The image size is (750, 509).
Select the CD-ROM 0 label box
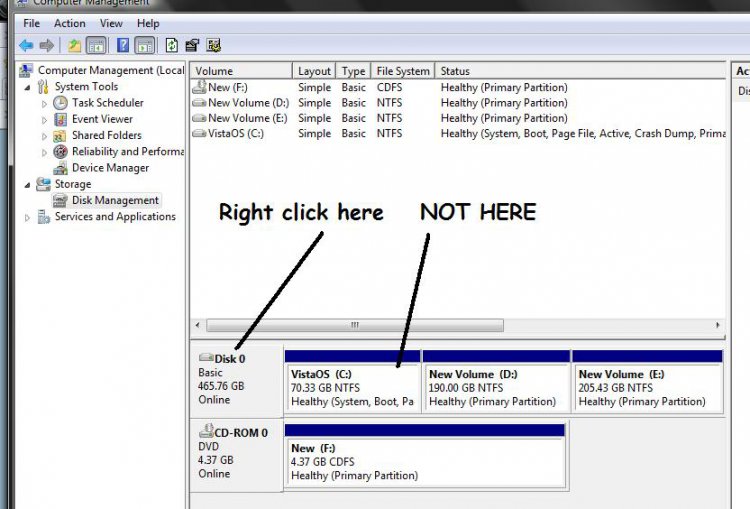236,454
